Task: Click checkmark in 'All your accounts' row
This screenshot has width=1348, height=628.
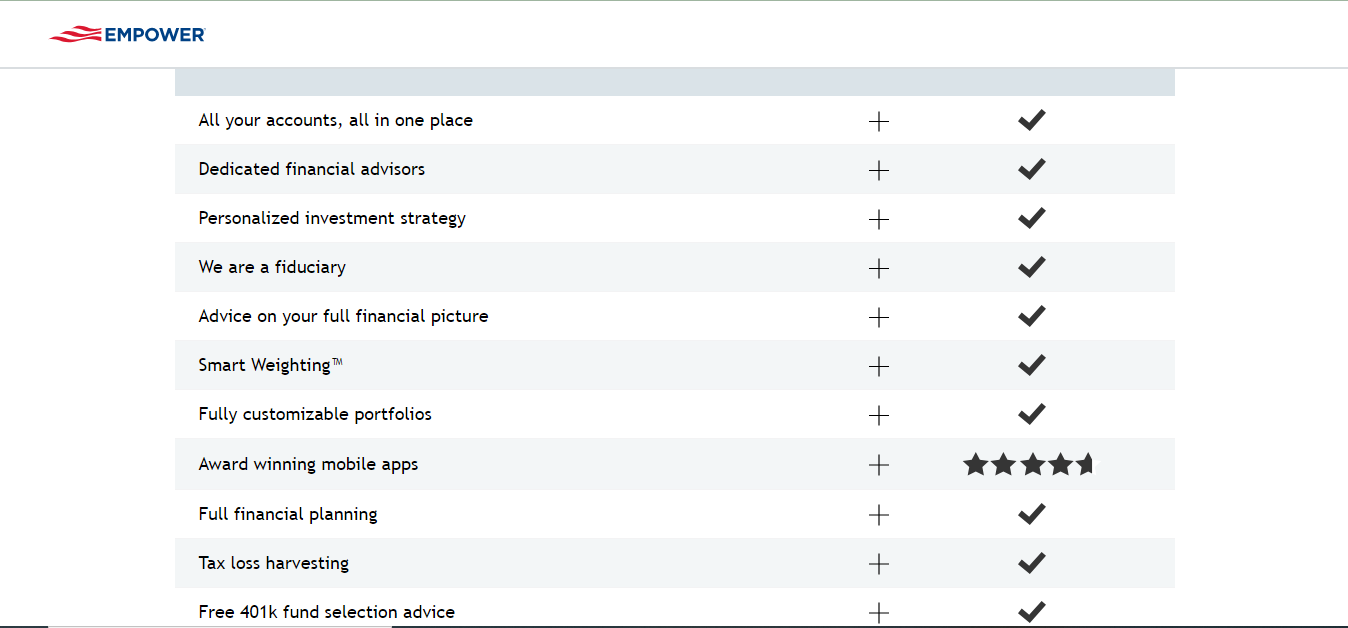Action: click(1031, 120)
